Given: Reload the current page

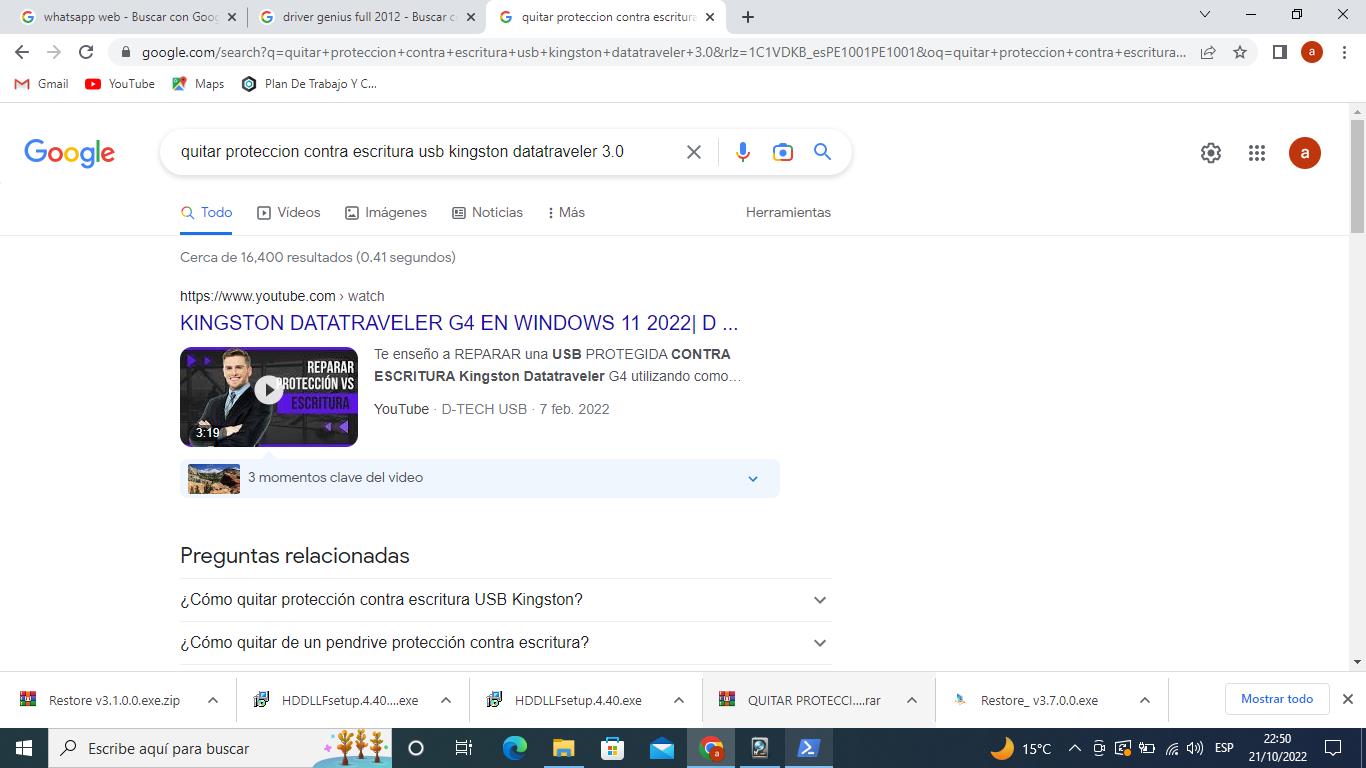Looking at the screenshot, I should coord(86,52).
